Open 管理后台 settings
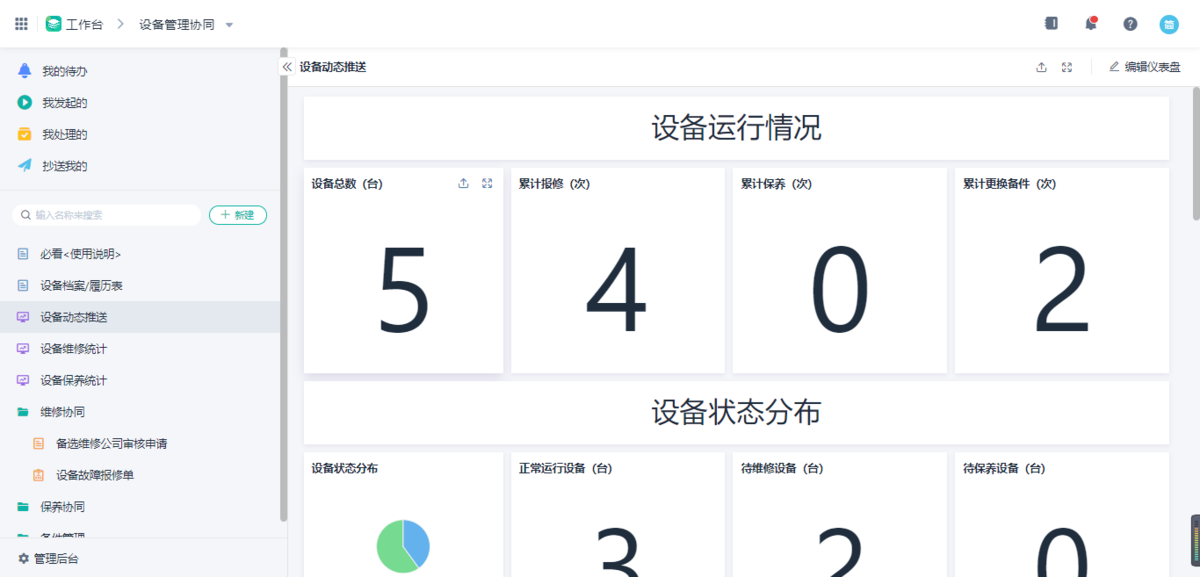 48,559
